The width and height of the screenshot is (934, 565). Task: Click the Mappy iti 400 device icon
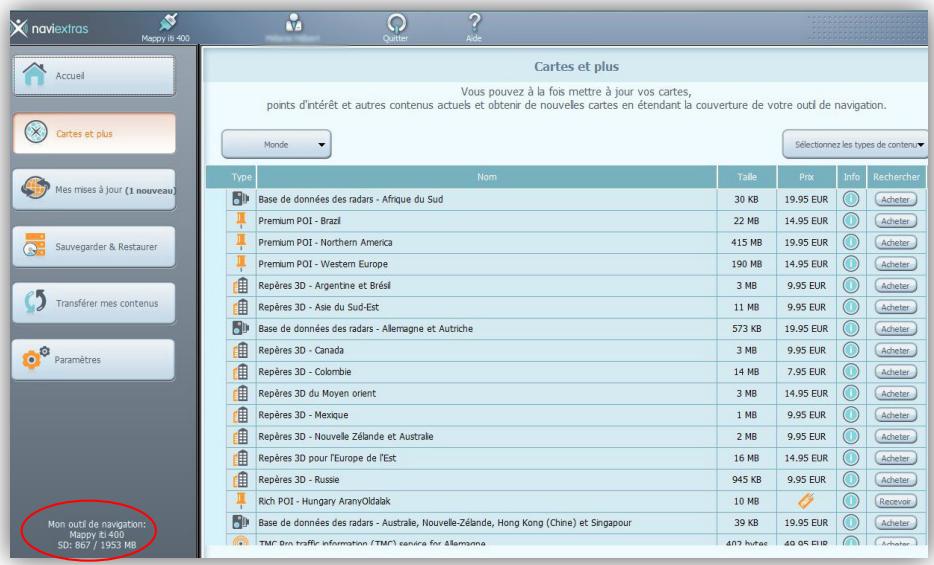[169, 23]
